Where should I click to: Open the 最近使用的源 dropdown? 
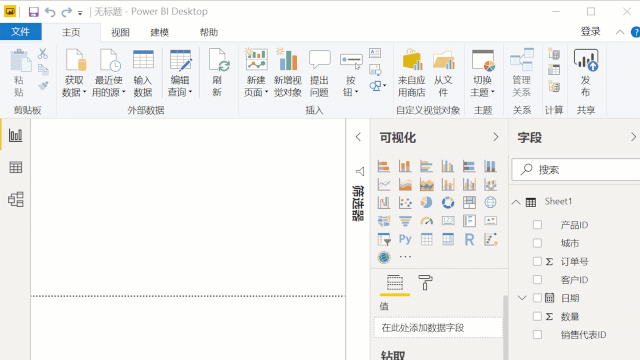(109, 73)
